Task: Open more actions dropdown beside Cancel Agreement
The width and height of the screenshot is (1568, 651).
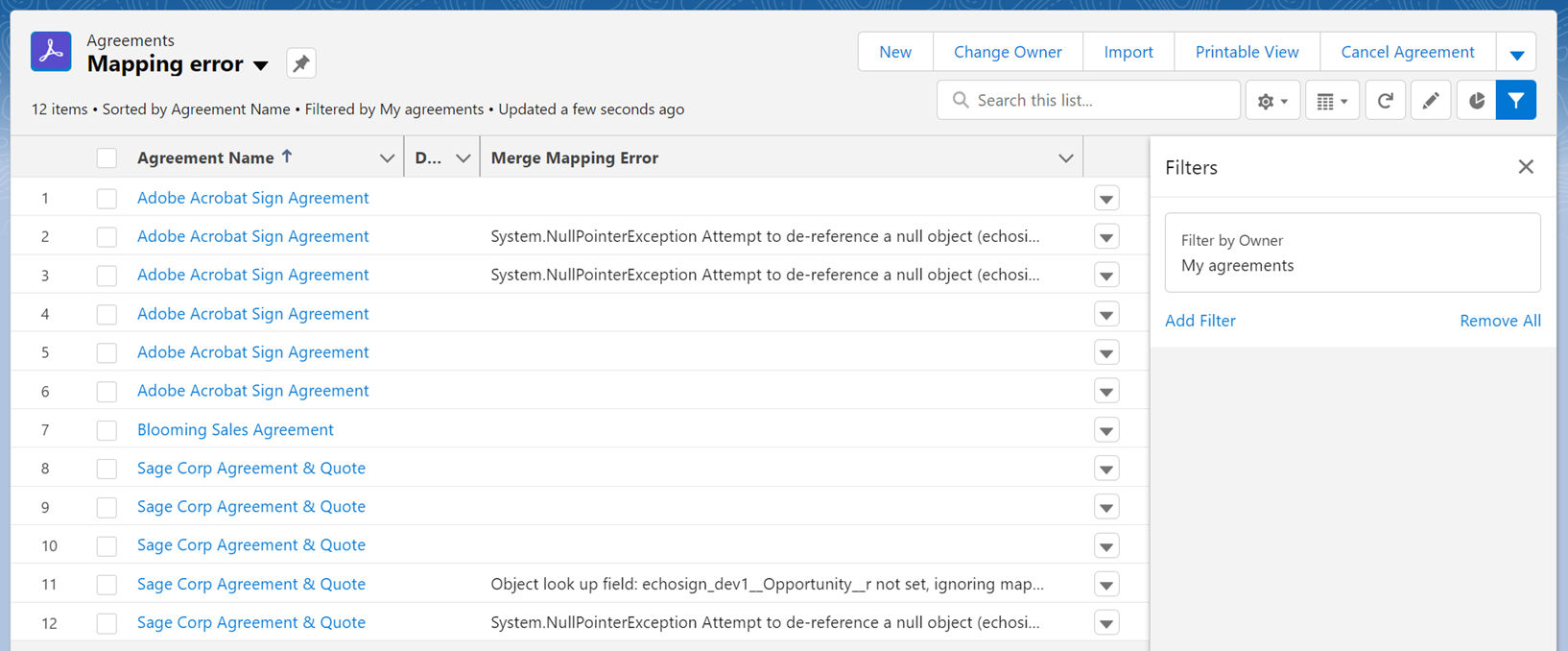Action: [1516, 53]
